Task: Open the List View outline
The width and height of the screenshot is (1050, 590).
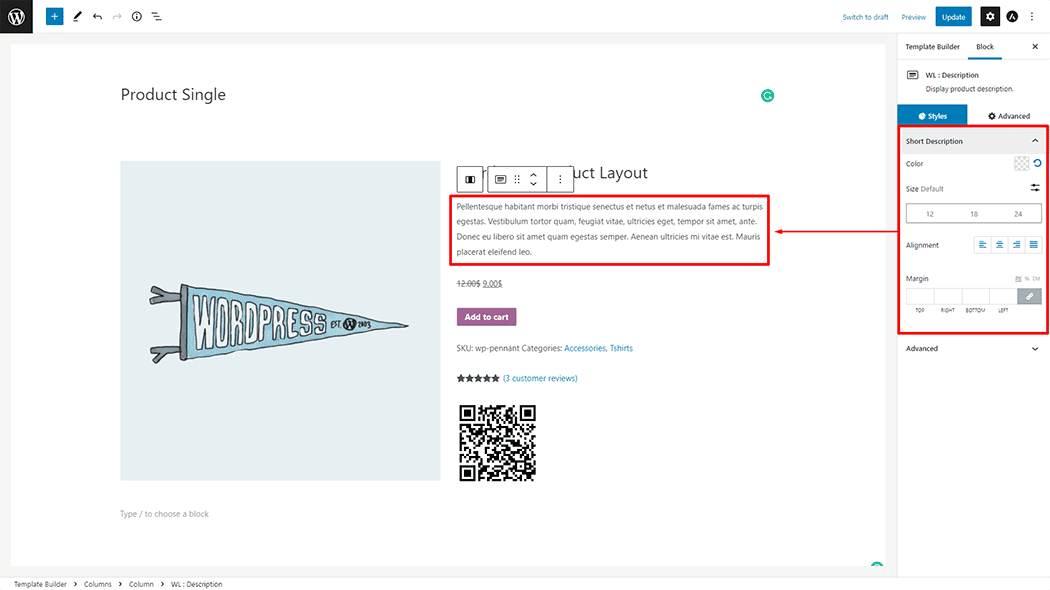Action: point(157,17)
